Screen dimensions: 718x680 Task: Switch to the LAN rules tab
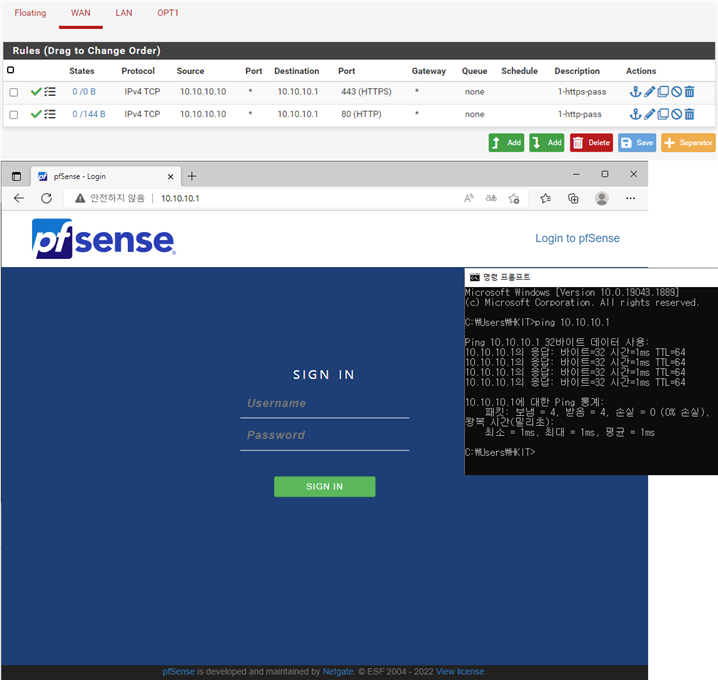124,13
